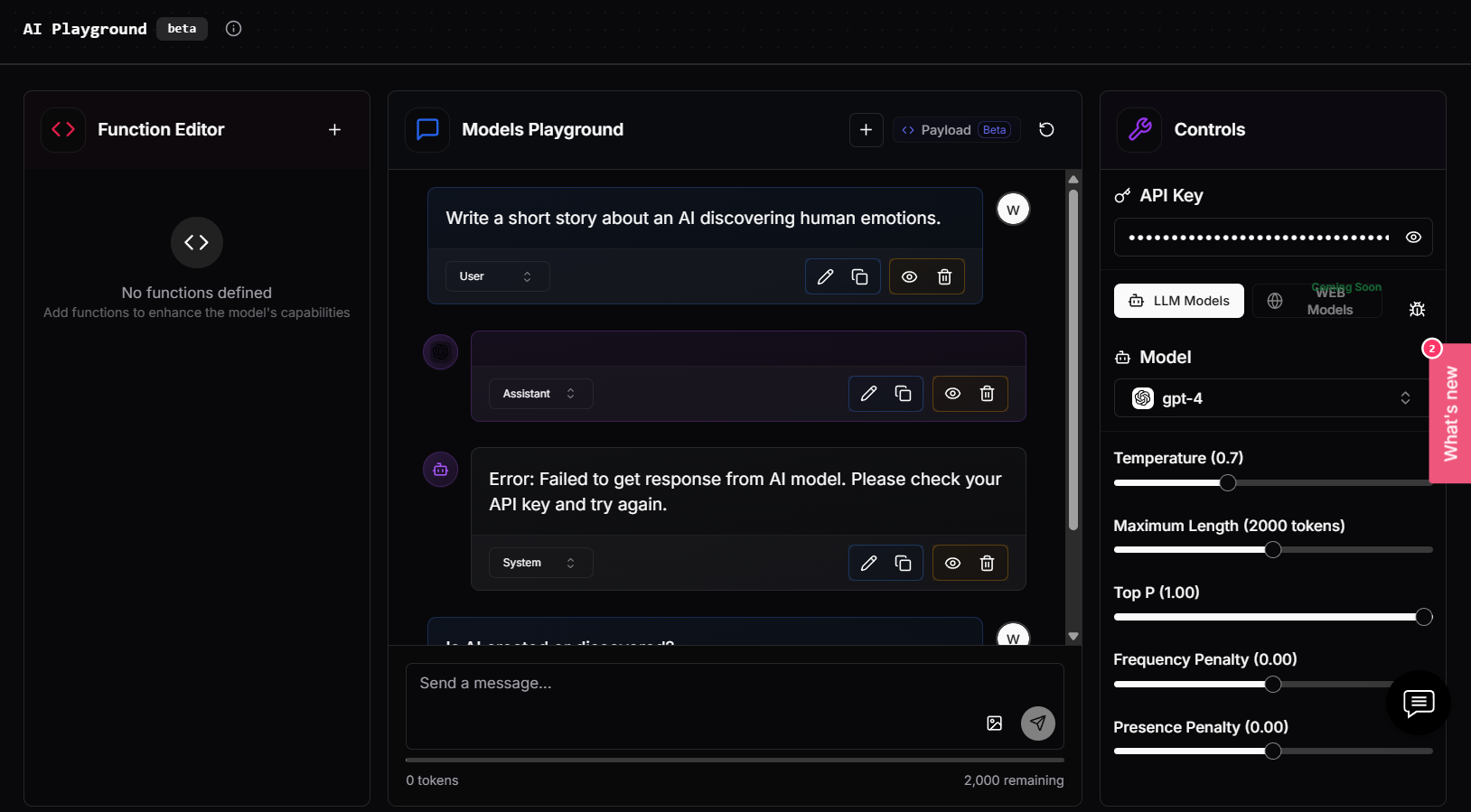Click the 'No functions defined' text
This screenshot has height=812, width=1471.
pyautogui.click(x=197, y=293)
